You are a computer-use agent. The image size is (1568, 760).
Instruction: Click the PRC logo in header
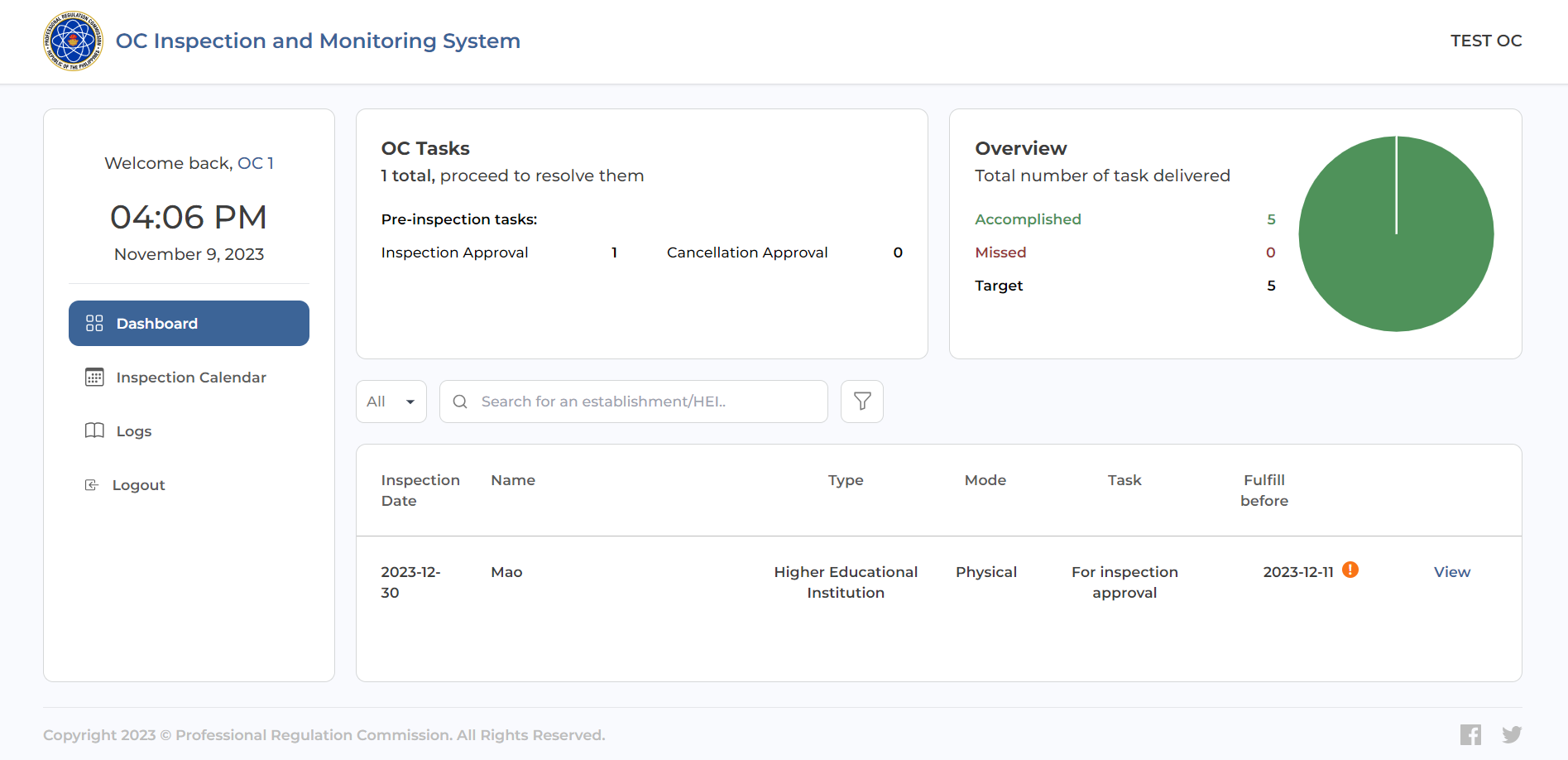tap(73, 41)
